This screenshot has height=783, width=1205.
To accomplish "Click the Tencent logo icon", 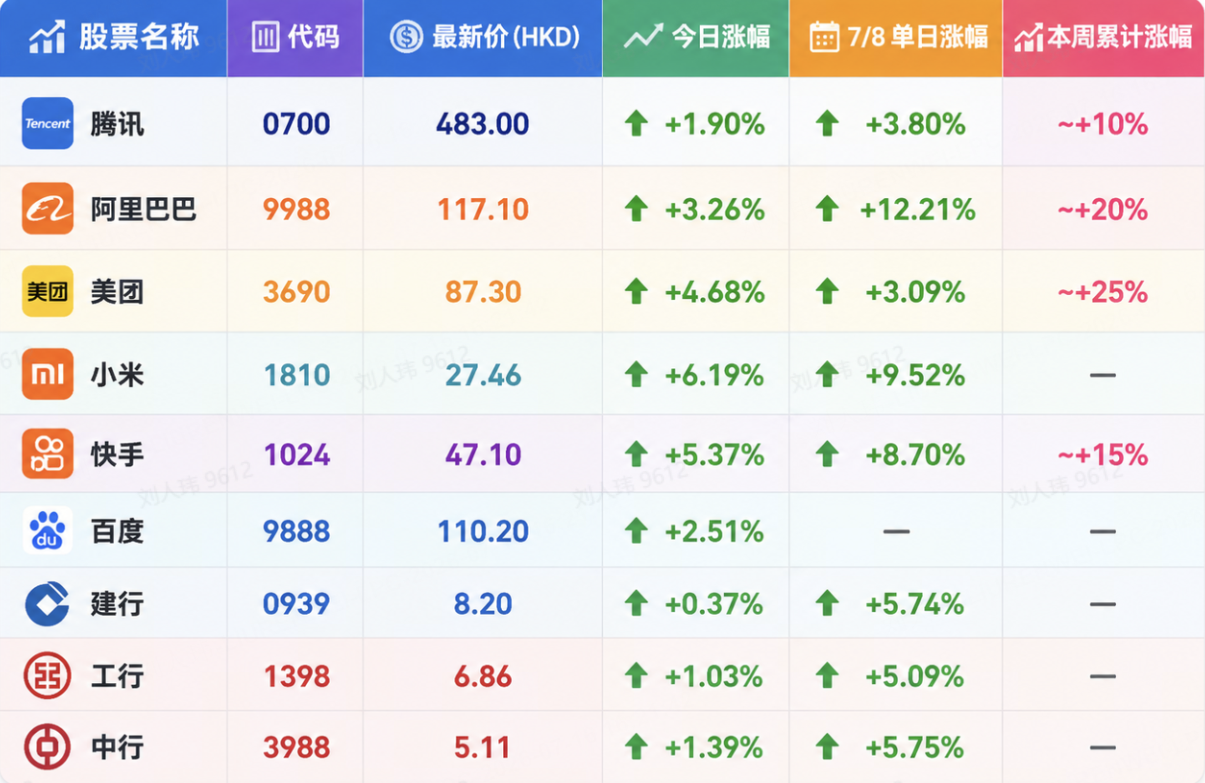I will (x=47, y=123).
